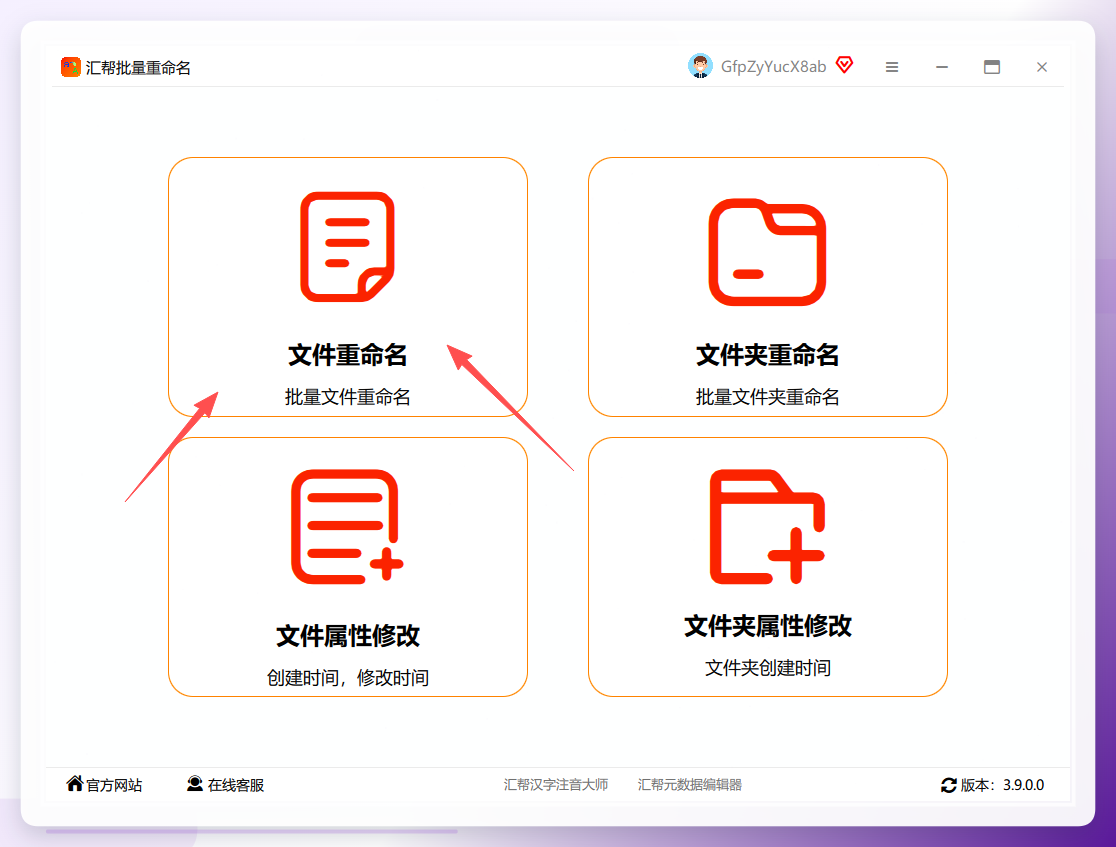Open the 汇帮元数据编辑器 link
The height and width of the screenshot is (847, 1116).
pos(690,784)
